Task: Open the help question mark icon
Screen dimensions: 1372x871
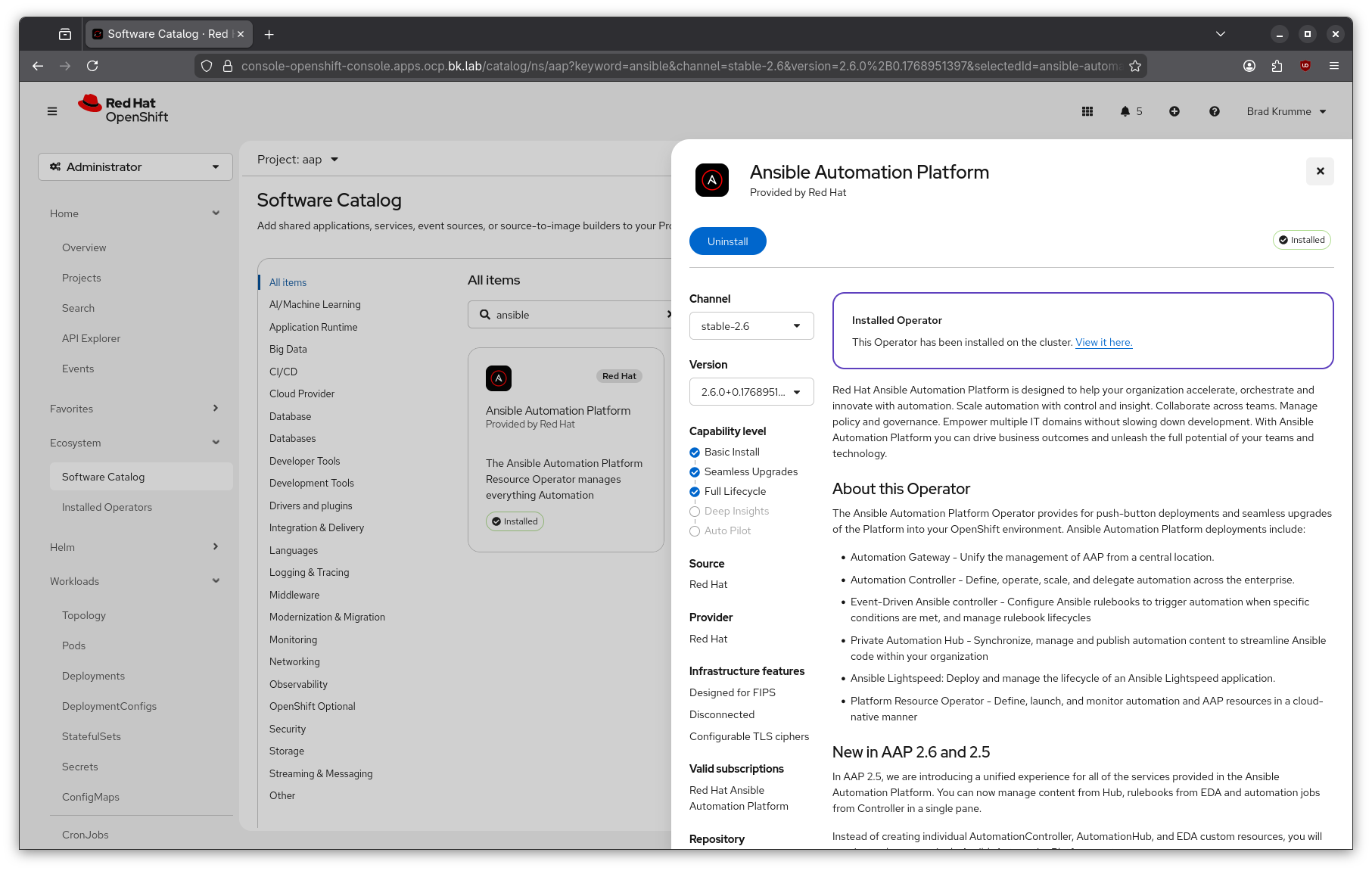Action: (x=1215, y=111)
